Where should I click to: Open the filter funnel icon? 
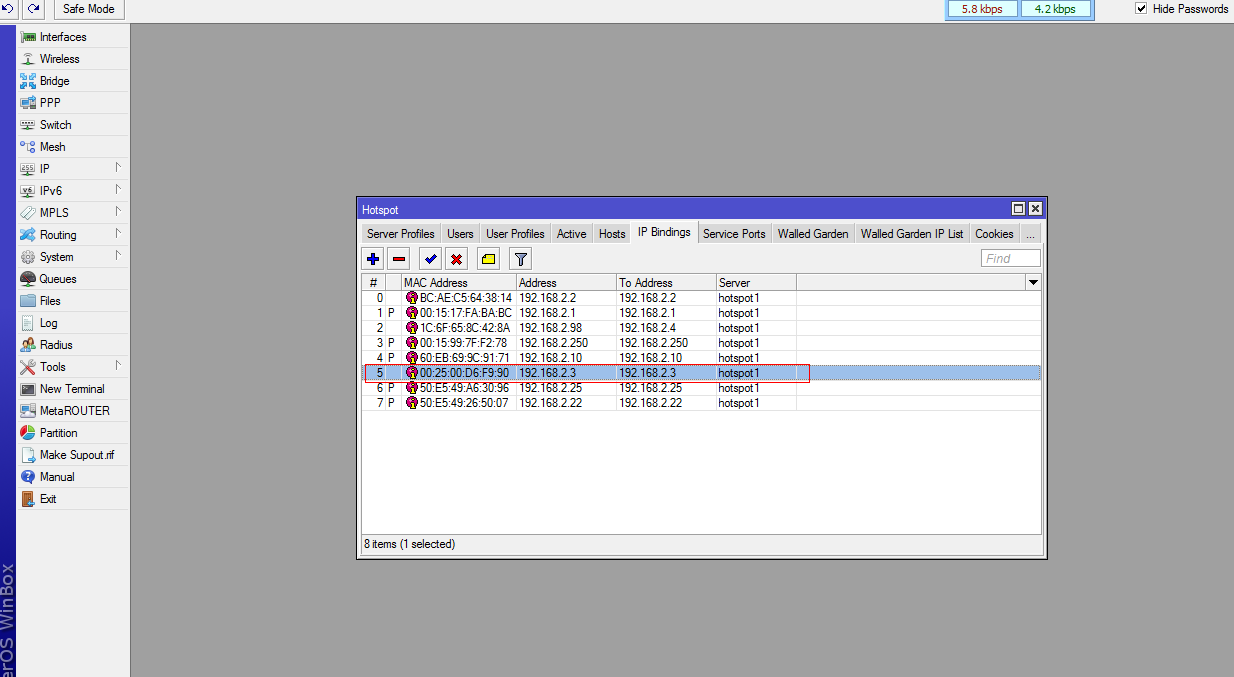pyautogui.click(x=520, y=259)
